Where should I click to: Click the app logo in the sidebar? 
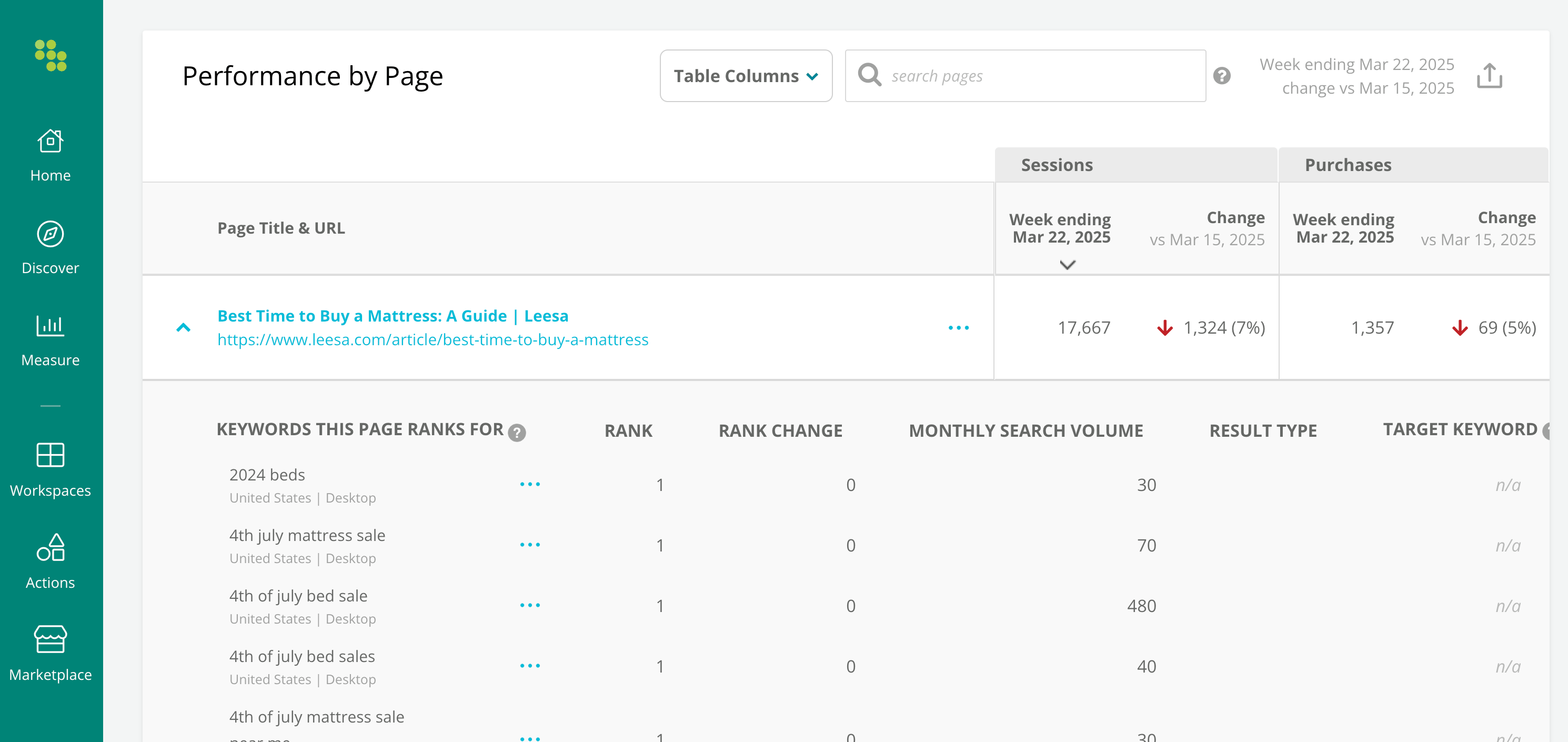click(x=51, y=55)
